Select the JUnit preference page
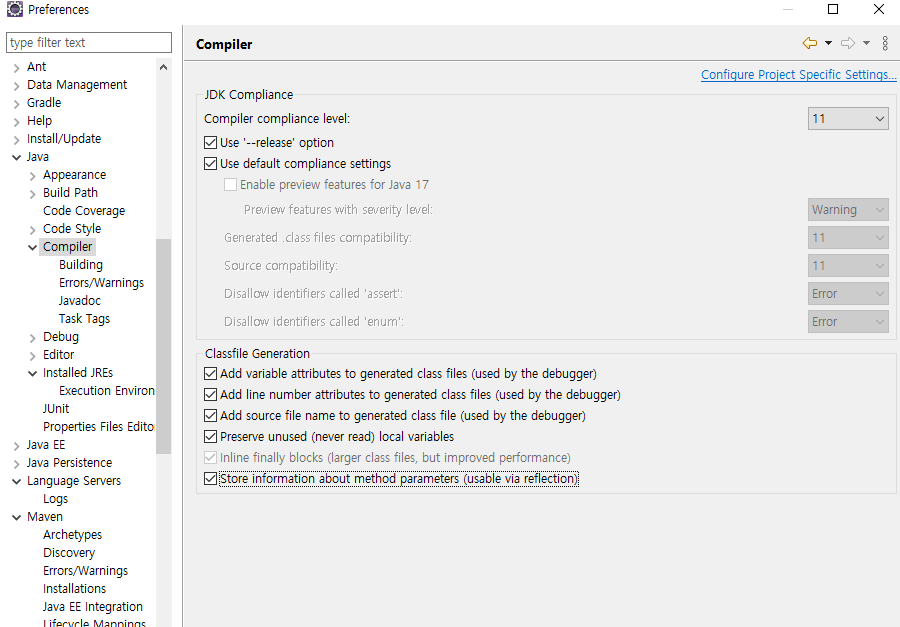The height and width of the screenshot is (627, 900). point(56,409)
